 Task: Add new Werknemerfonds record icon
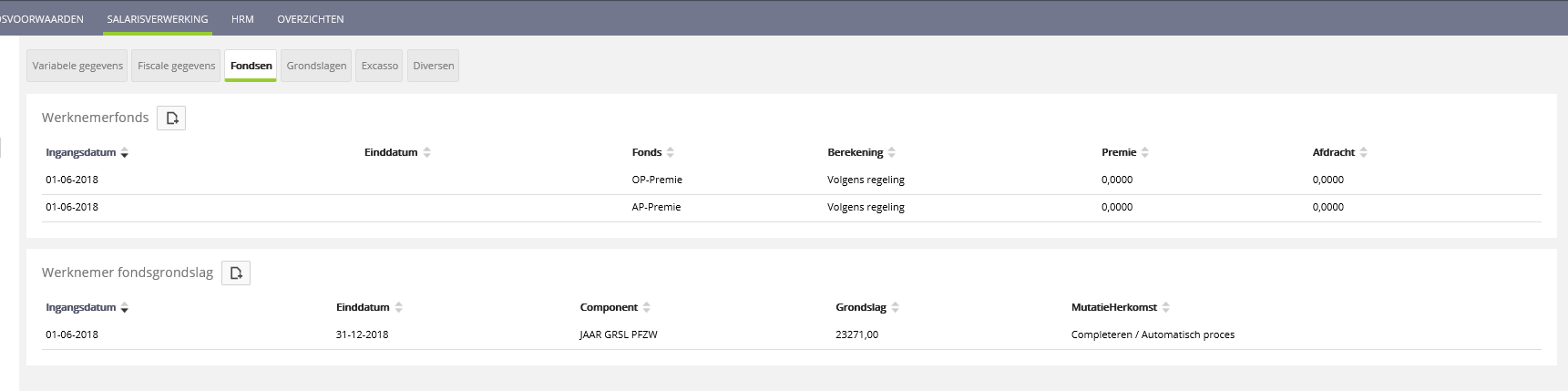pos(171,118)
